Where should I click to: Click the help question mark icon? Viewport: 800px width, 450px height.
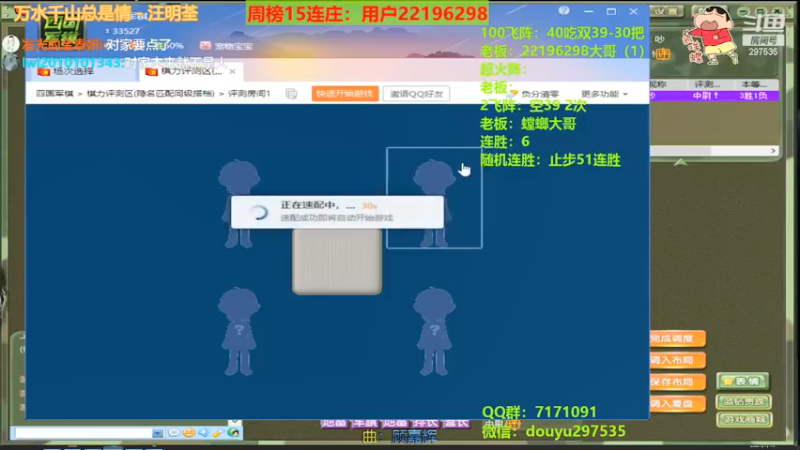pos(564,11)
